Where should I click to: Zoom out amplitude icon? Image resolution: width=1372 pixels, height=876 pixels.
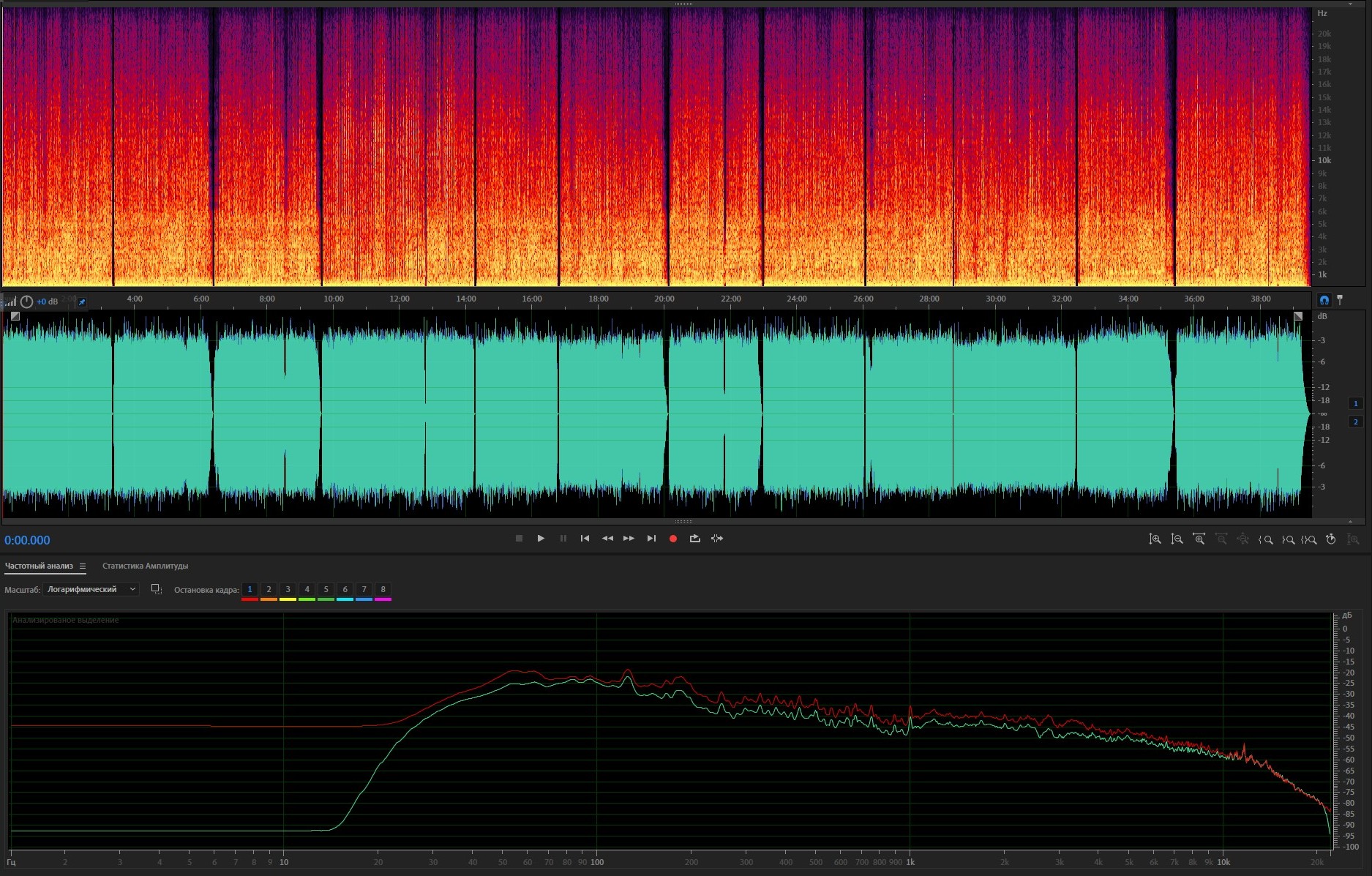(1177, 539)
